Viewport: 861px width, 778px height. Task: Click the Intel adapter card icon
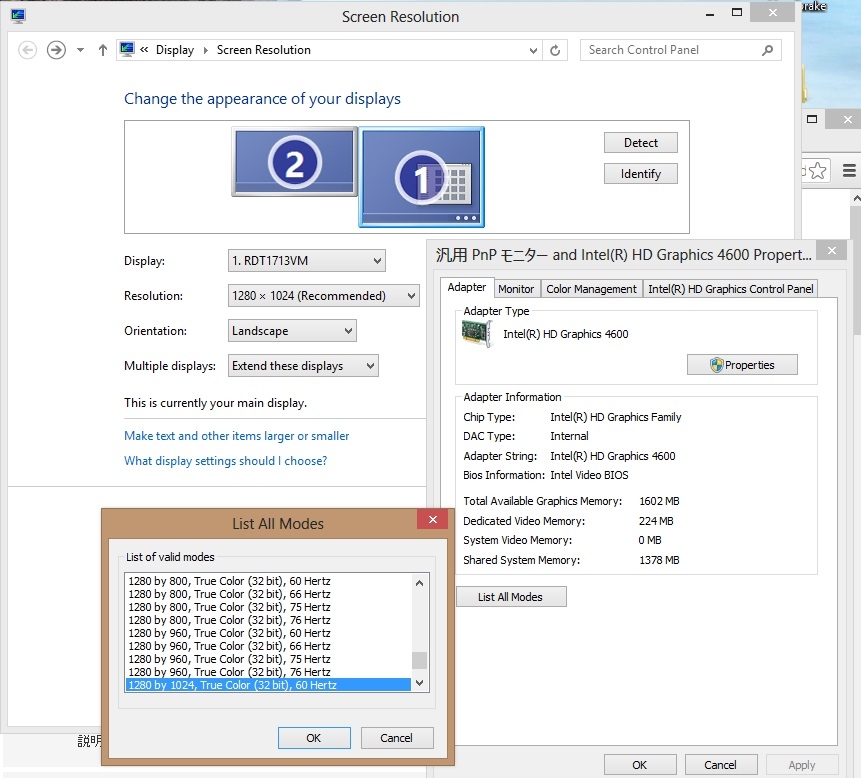(478, 334)
